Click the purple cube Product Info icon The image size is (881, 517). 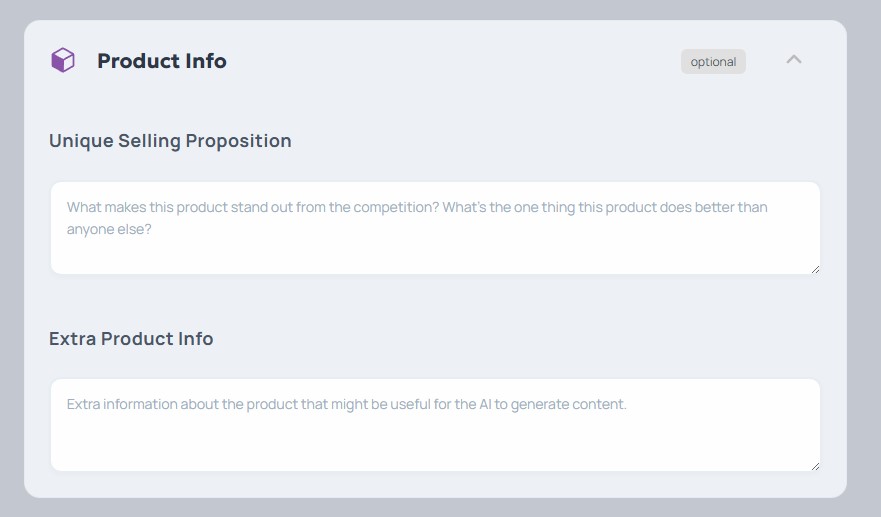[x=63, y=61]
